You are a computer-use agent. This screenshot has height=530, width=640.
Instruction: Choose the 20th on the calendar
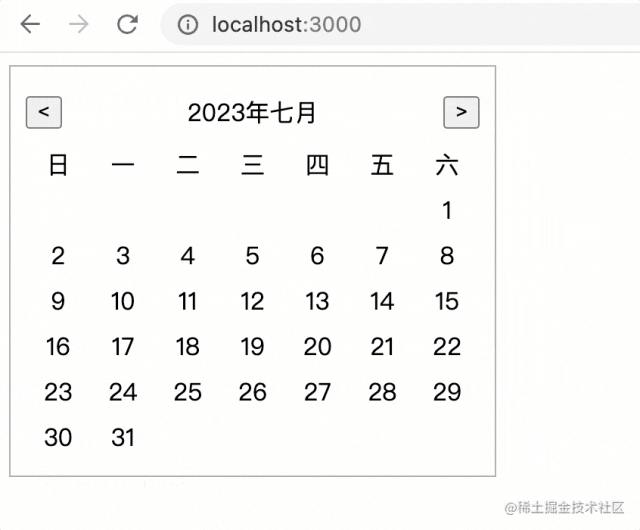tap(317, 347)
